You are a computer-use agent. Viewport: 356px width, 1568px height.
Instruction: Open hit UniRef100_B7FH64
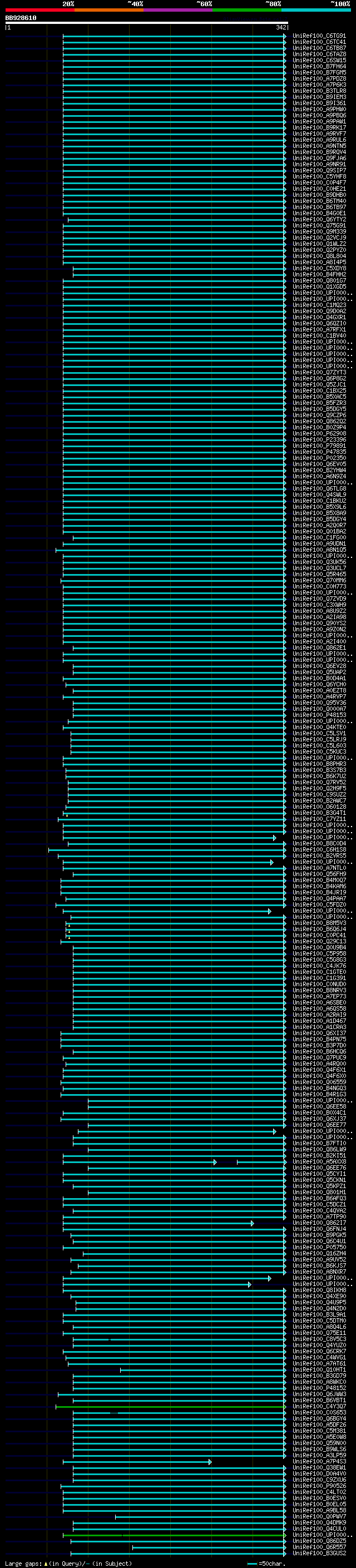coord(319,66)
